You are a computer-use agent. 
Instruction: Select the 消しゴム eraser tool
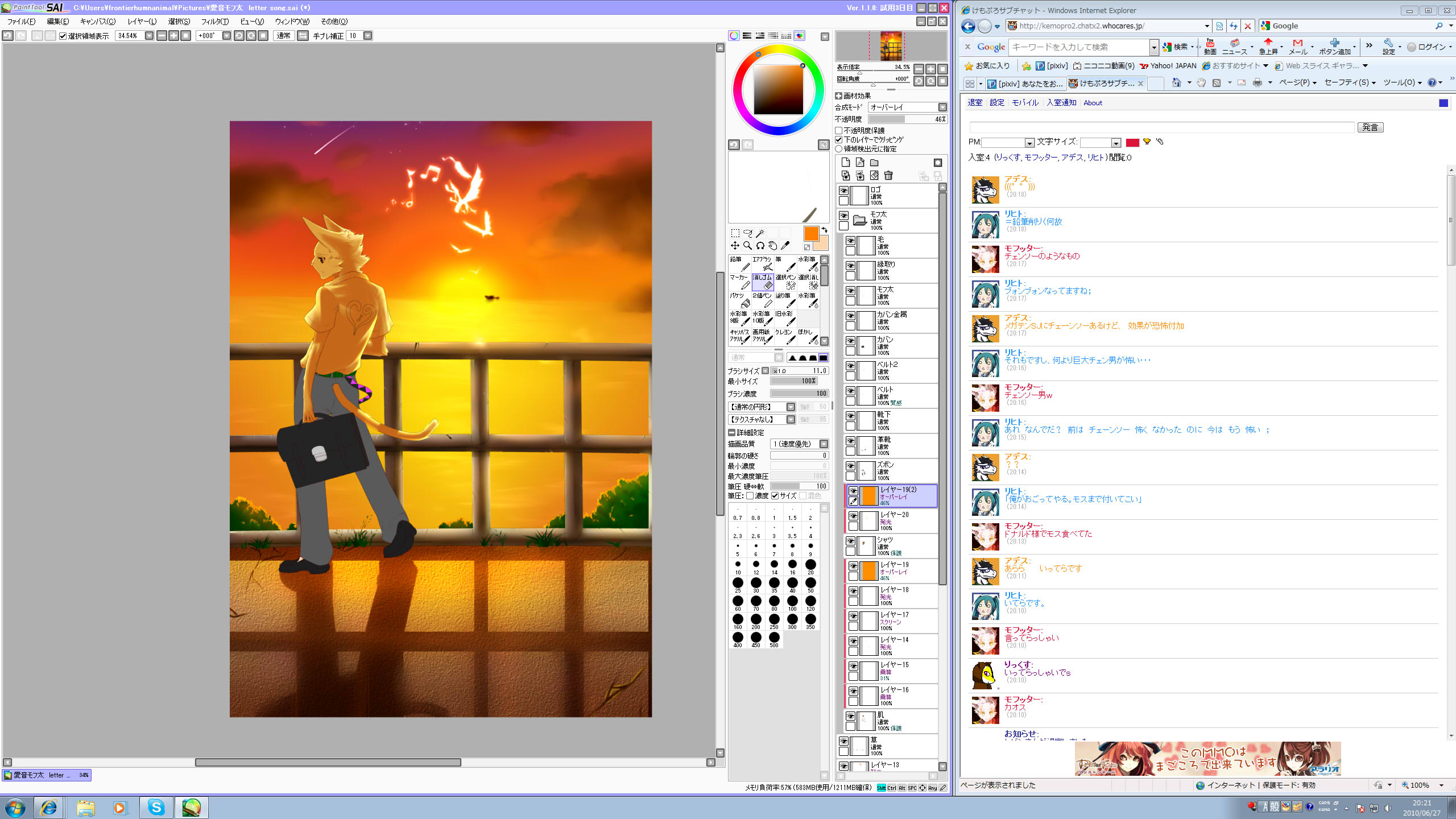pyautogui.click(x=762, y=282)
